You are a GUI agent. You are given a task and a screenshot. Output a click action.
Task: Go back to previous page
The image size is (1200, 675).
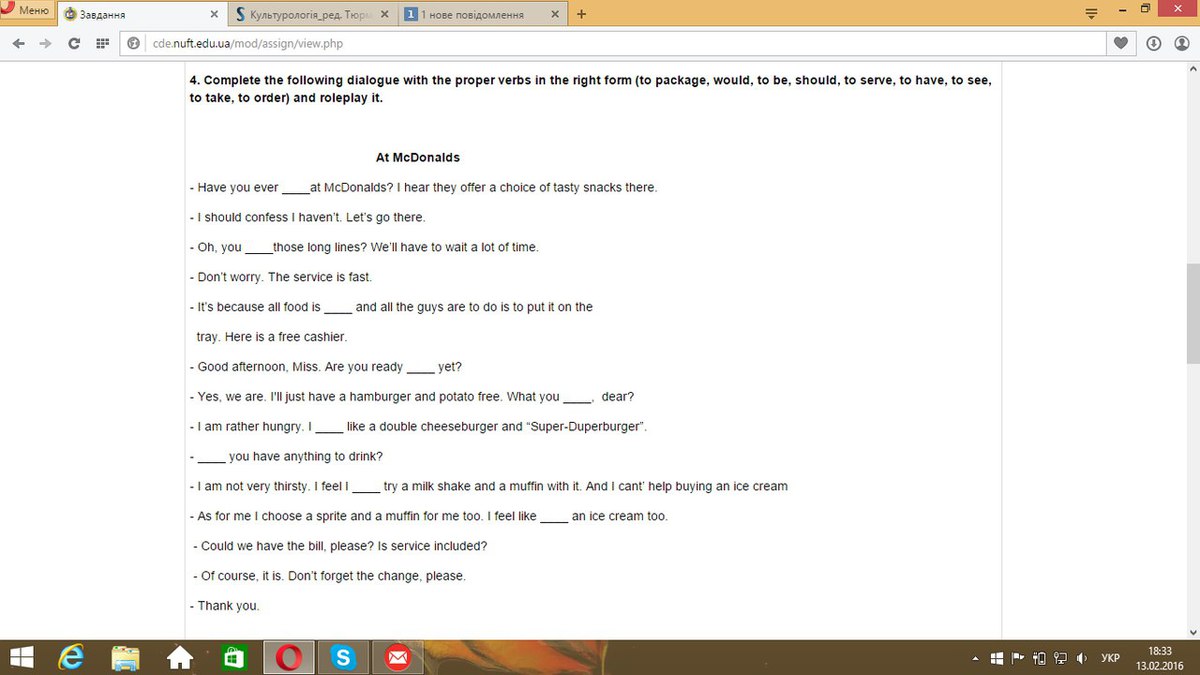pos(18,44)
